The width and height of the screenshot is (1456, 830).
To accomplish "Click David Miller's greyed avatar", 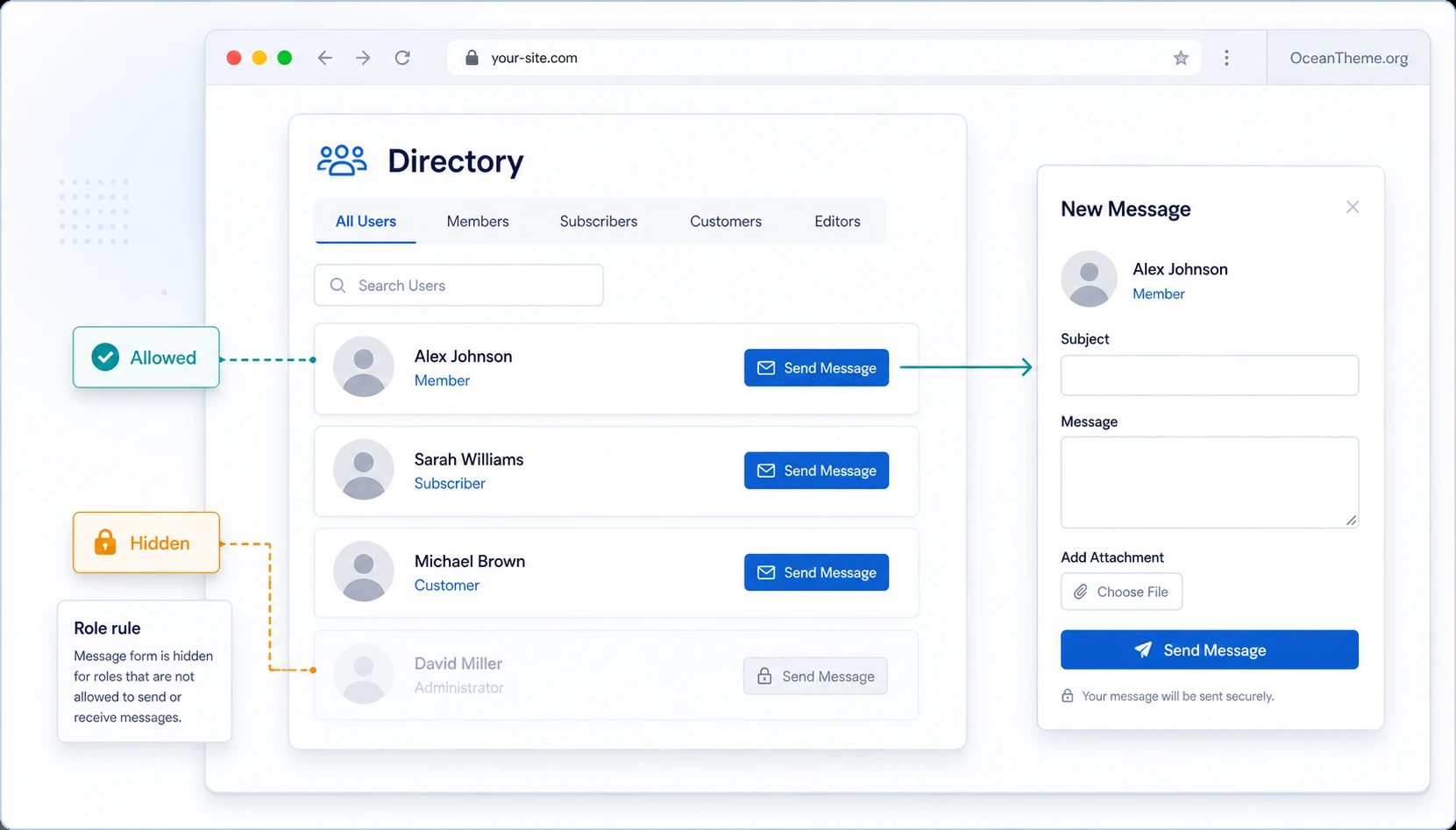I will [x=363, y=674].
